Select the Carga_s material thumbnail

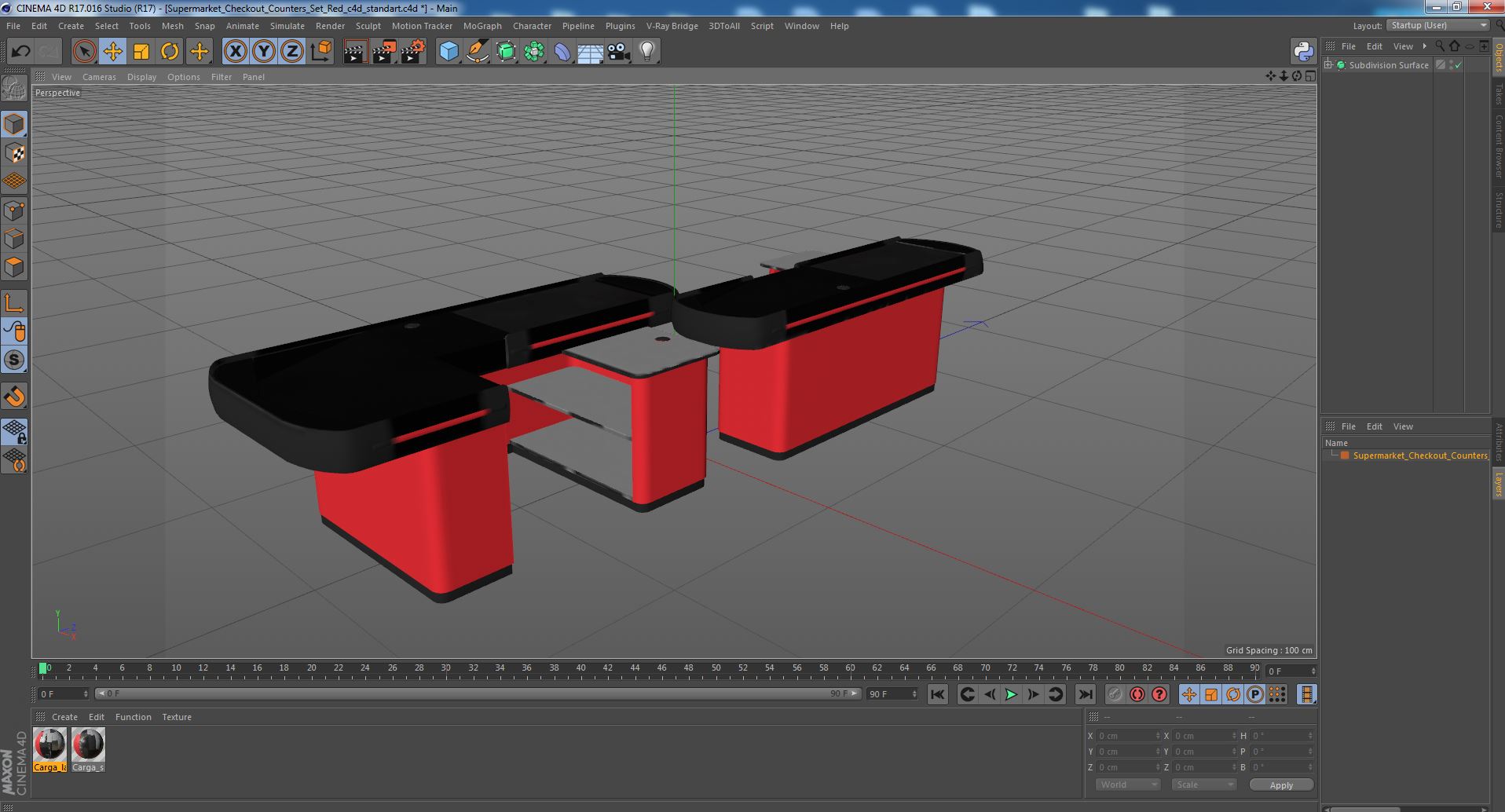(x=88, y=750)
